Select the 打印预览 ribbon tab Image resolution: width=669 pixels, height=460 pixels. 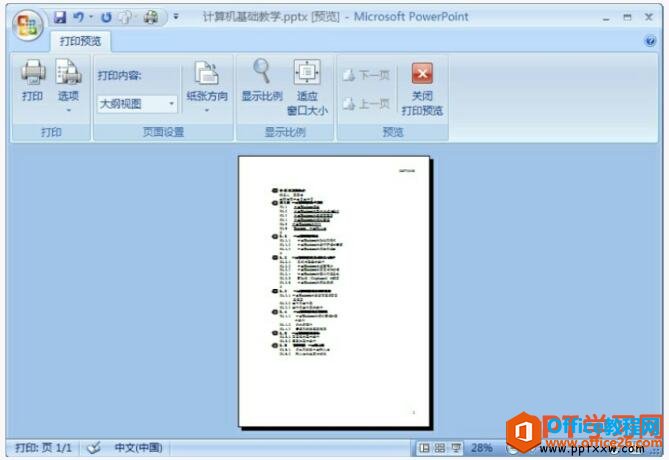[x=80, y=41]
